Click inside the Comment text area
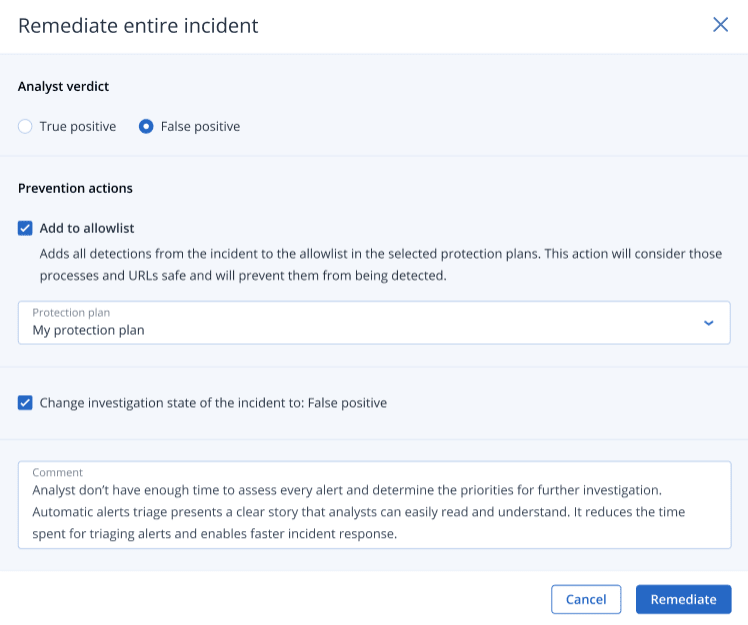 (374, 512)
